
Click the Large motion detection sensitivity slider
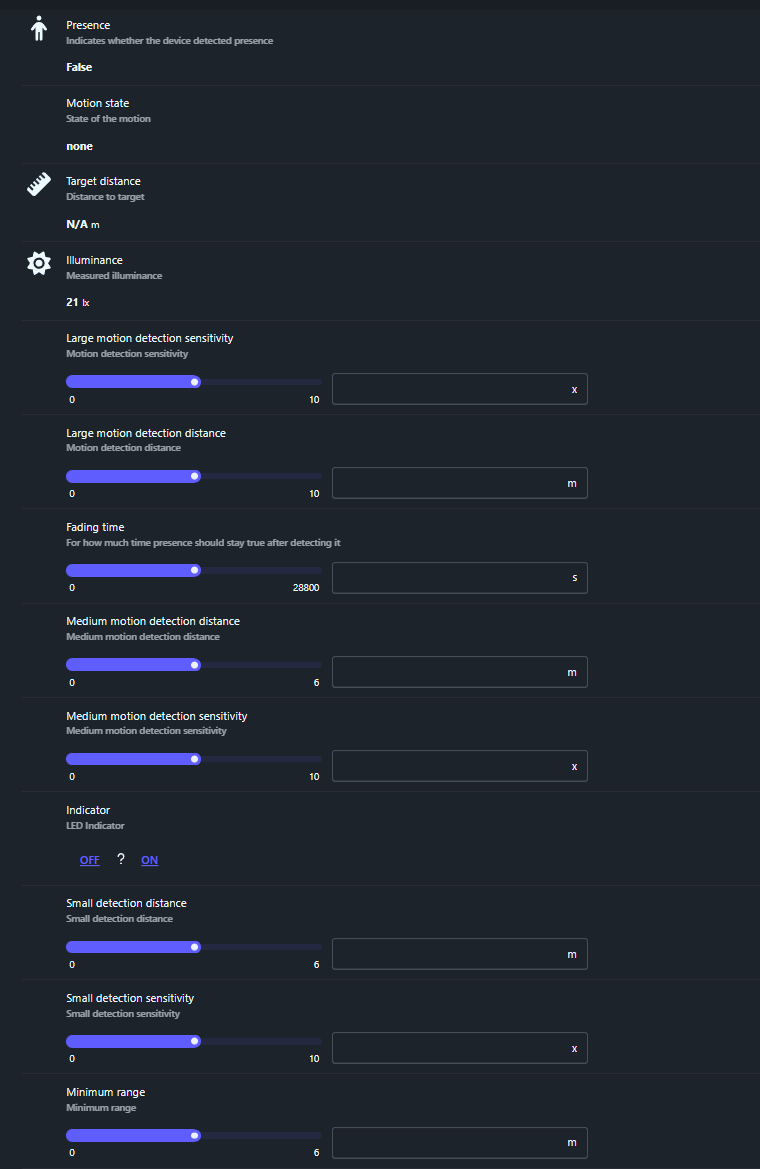(x=194, y=382)
